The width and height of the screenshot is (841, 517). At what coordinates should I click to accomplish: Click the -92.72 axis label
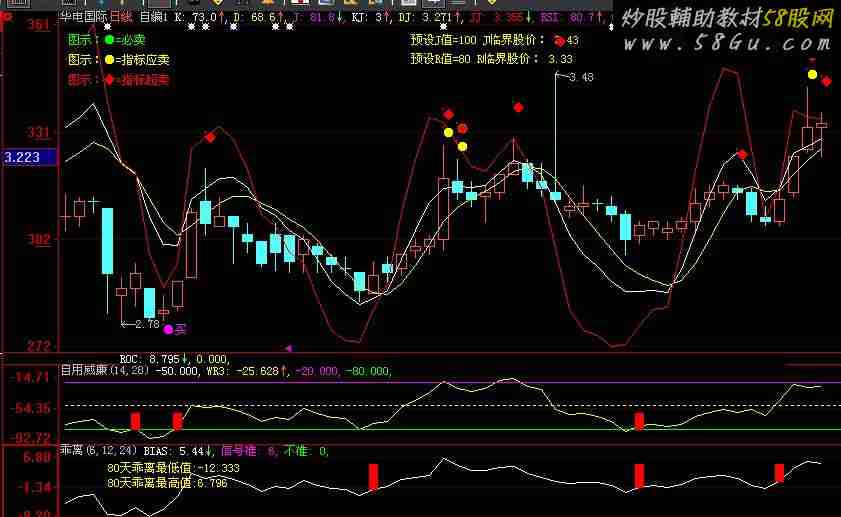pyautogui.click(x=31, y=438)
